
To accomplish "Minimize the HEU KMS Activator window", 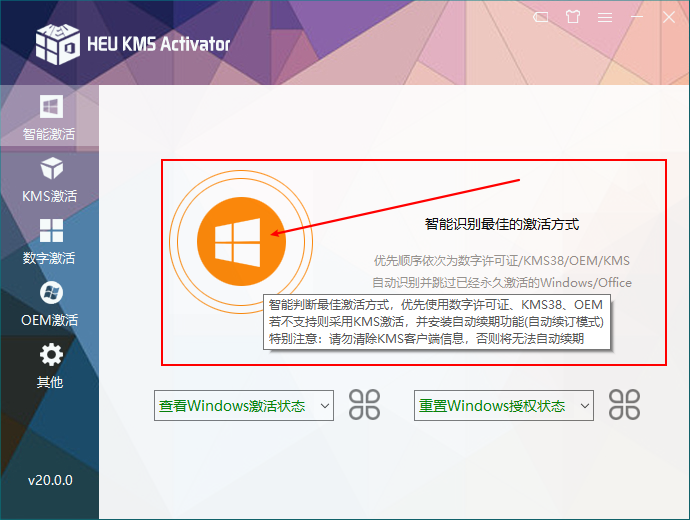I will click(637, 17).
